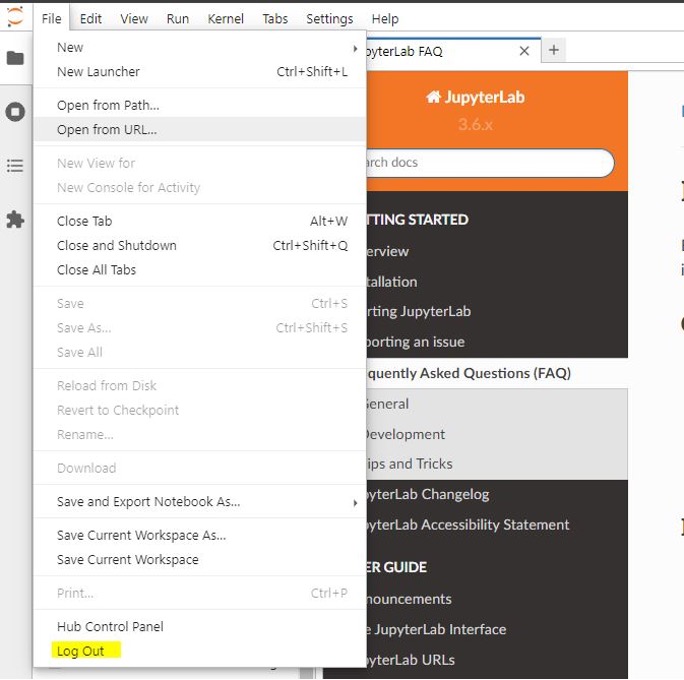Open the Development FAQ section link
Image resolution: width=684 pixels, height=680 pixels.
pyautogui.click(x=406, y=434)
